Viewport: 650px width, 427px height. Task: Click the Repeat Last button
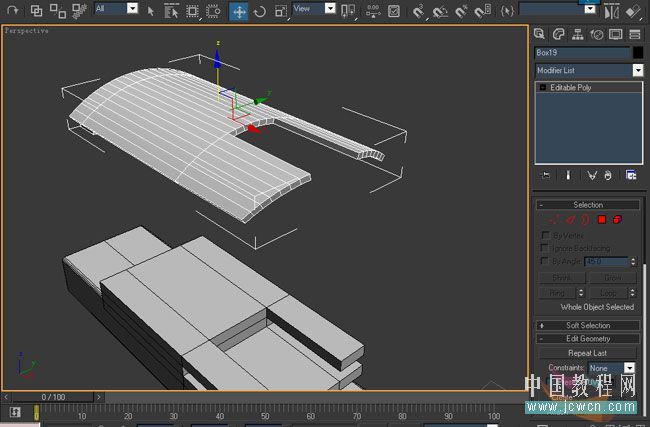tap(587, 353)
